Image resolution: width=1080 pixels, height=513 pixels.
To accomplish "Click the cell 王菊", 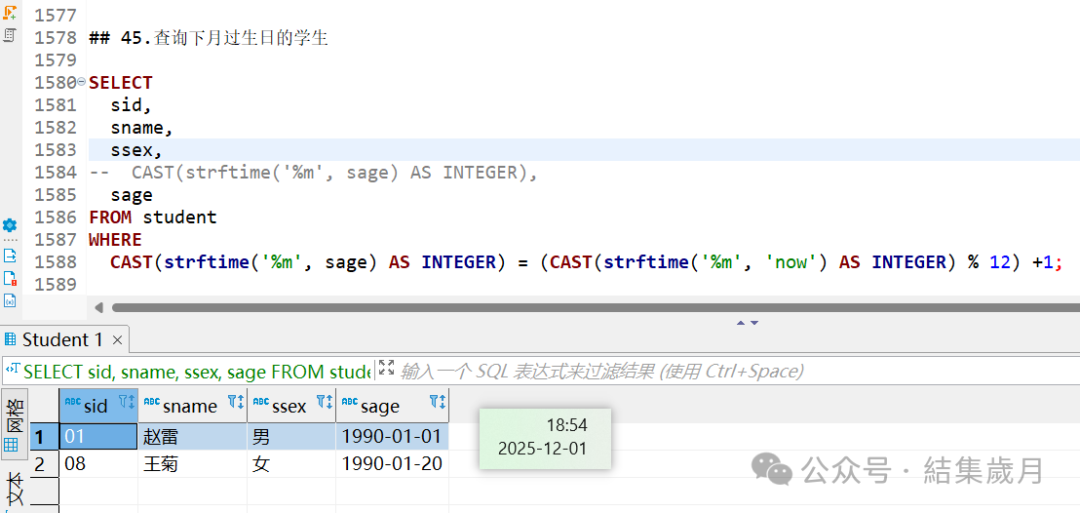I will point(193,464).
